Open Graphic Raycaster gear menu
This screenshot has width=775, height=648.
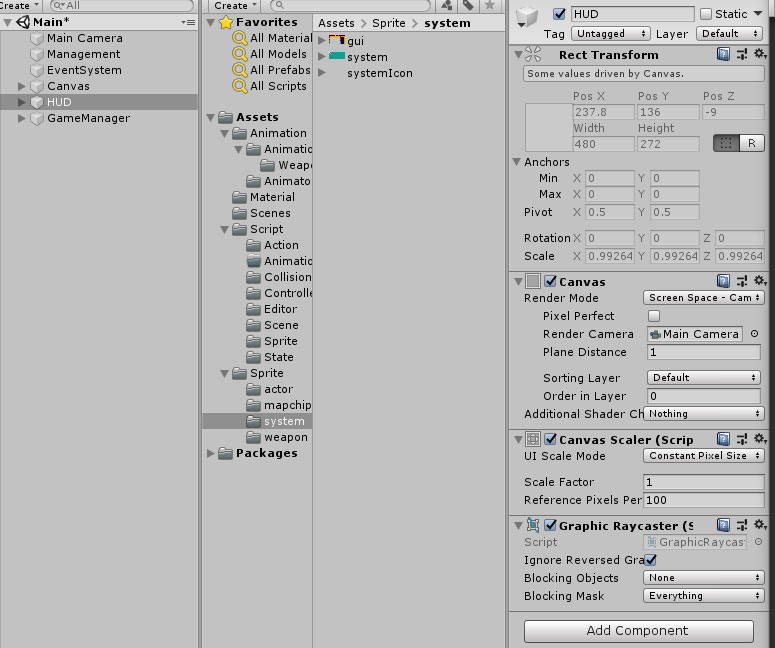tap(760, 524)
